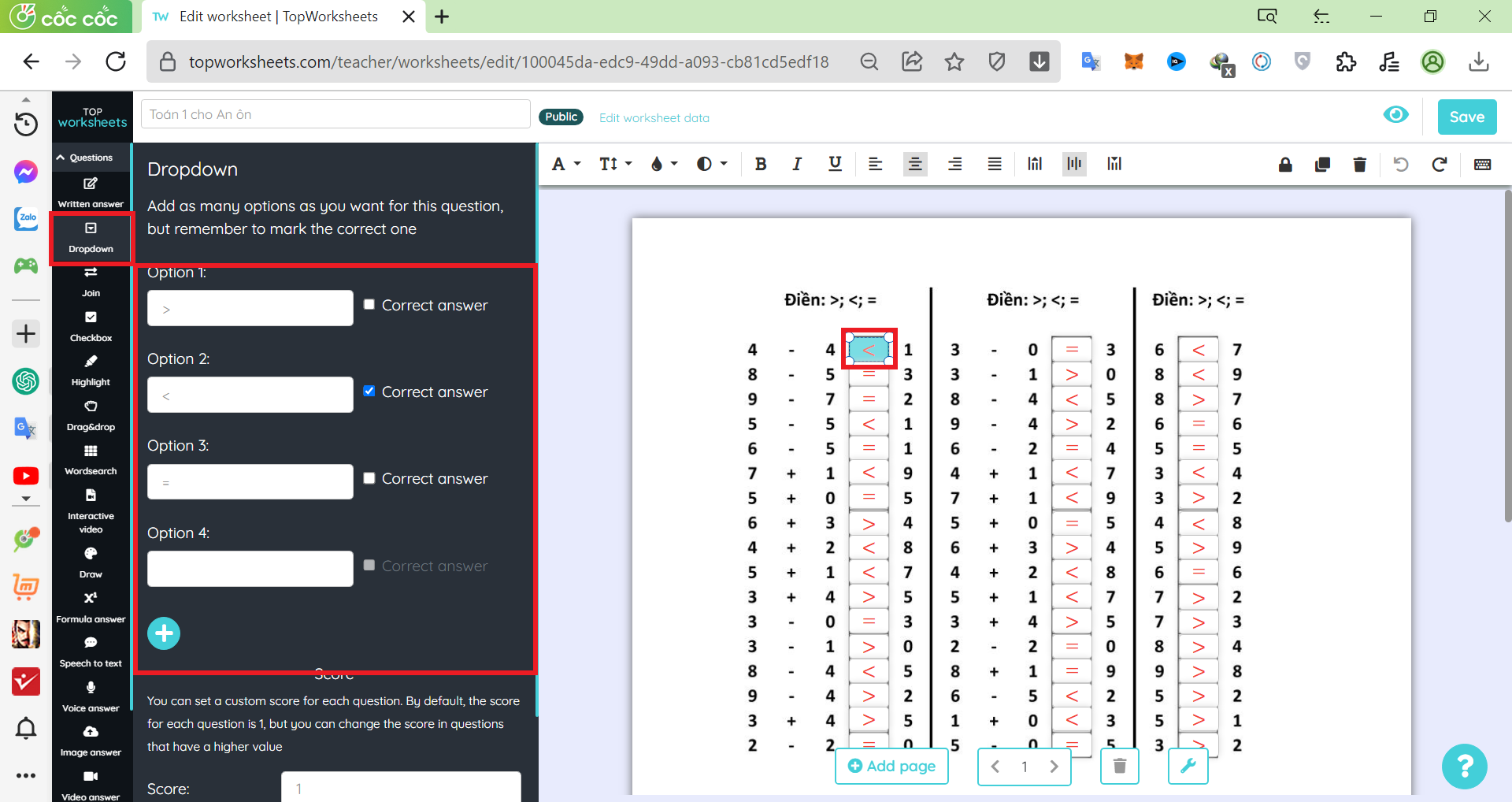
Task: Click the Option 3 text field
Action: [x=250, y=482]
